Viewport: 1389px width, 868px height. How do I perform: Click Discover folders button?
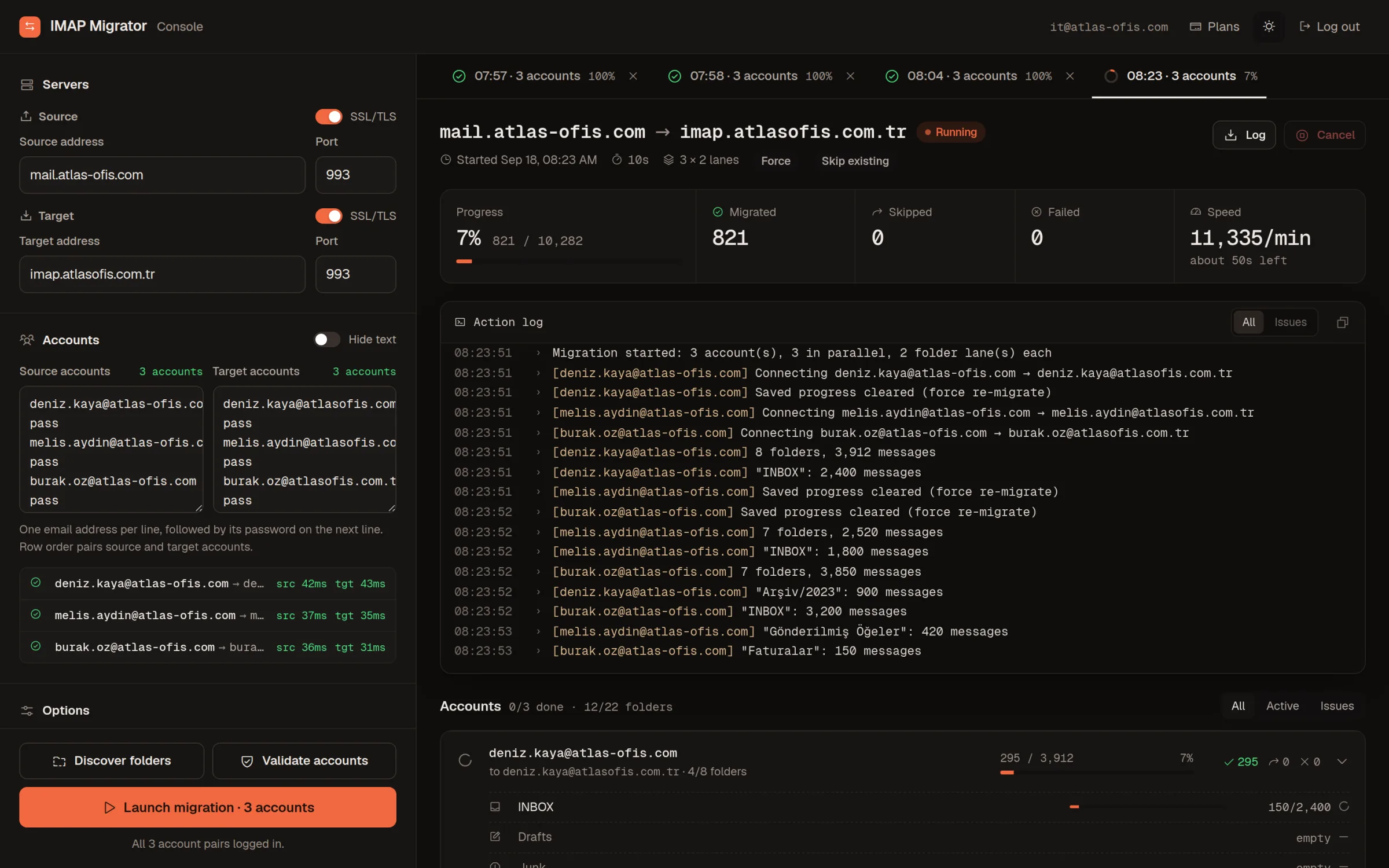coord(112,761)
